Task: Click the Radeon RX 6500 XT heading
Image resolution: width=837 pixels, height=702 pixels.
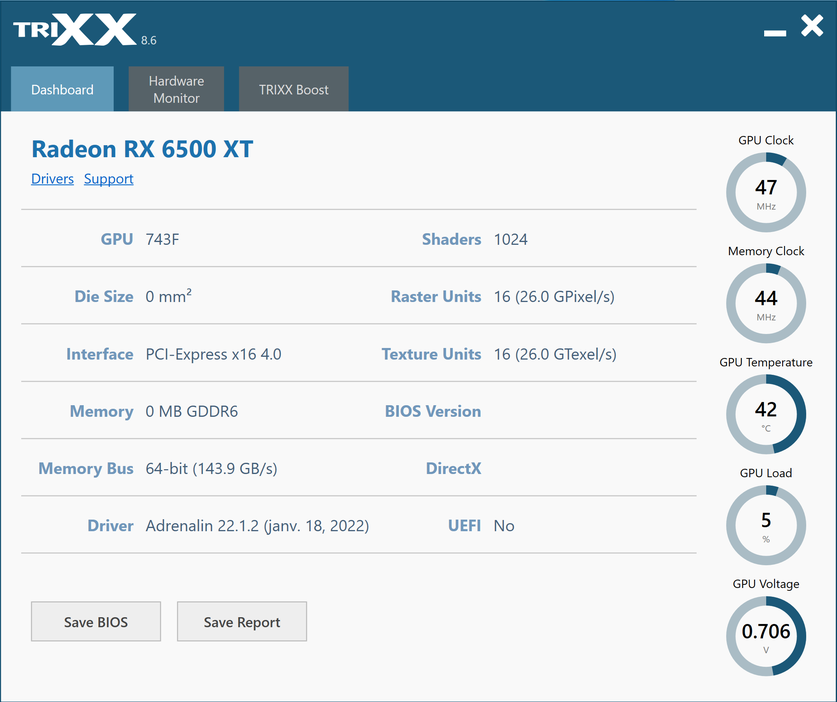Action: pos(143,149)
